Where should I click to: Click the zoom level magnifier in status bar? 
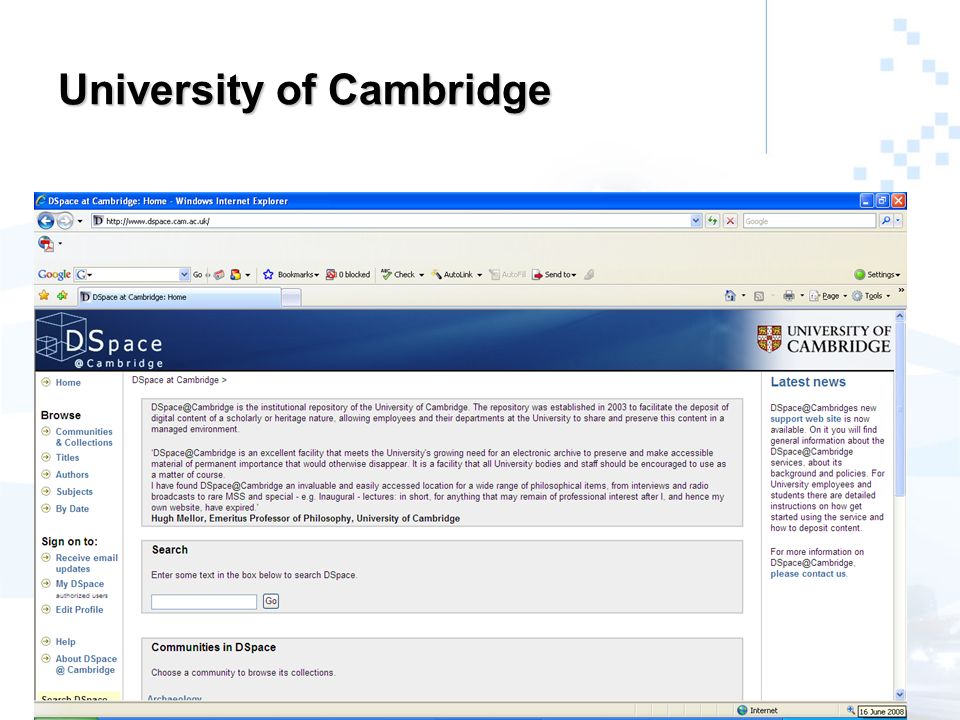coord(850,710)
